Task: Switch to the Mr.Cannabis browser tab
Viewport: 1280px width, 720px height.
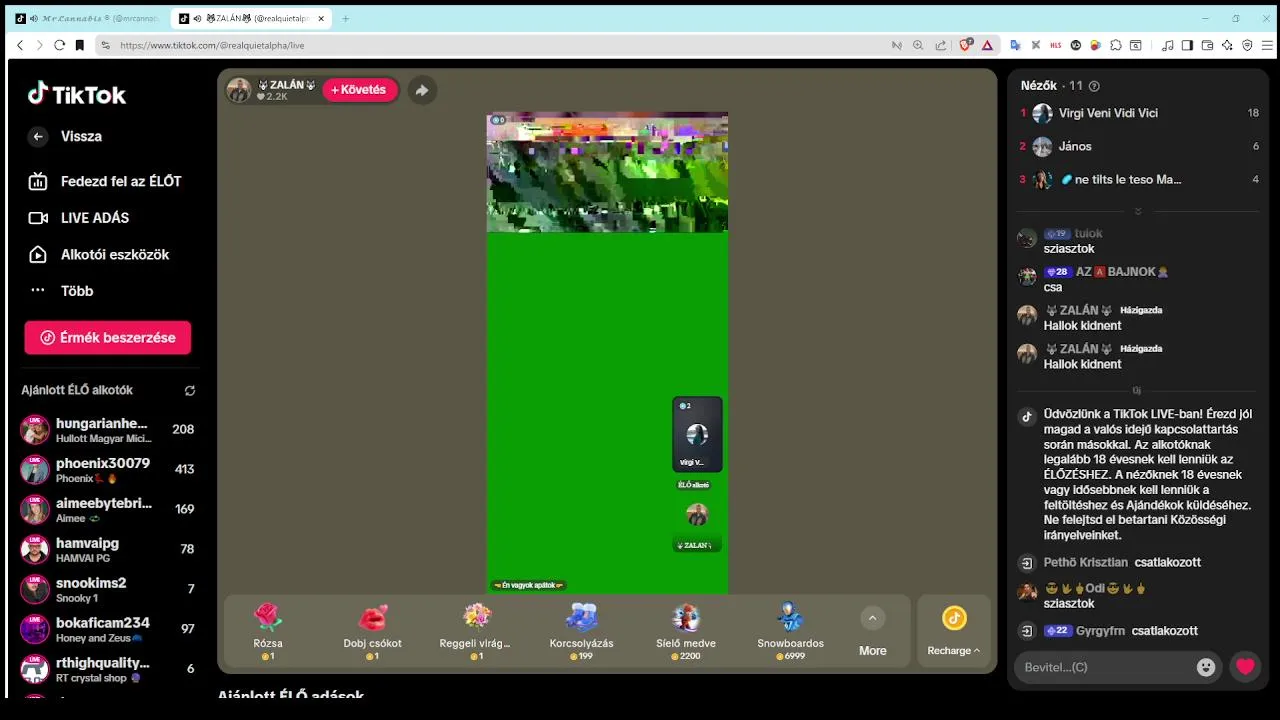Action: pos(87,18)
